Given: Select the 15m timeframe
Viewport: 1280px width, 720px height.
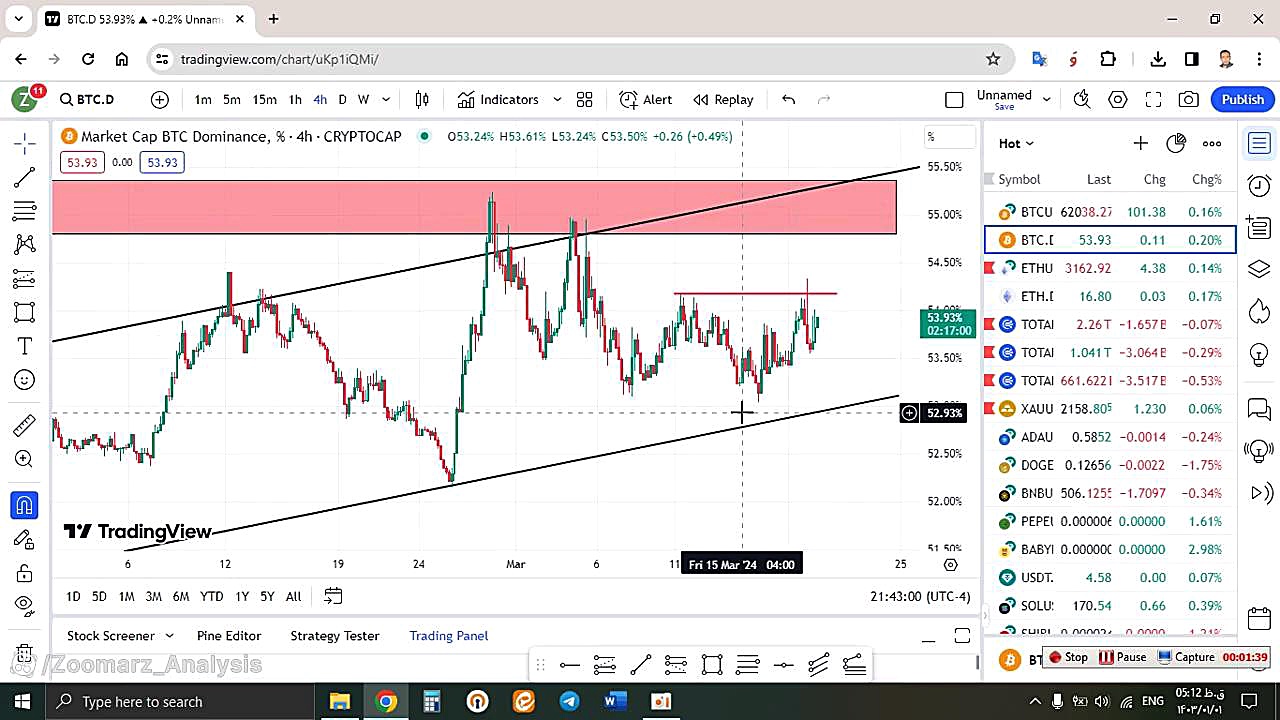Looking at the screenshot, I should (264, 99).
